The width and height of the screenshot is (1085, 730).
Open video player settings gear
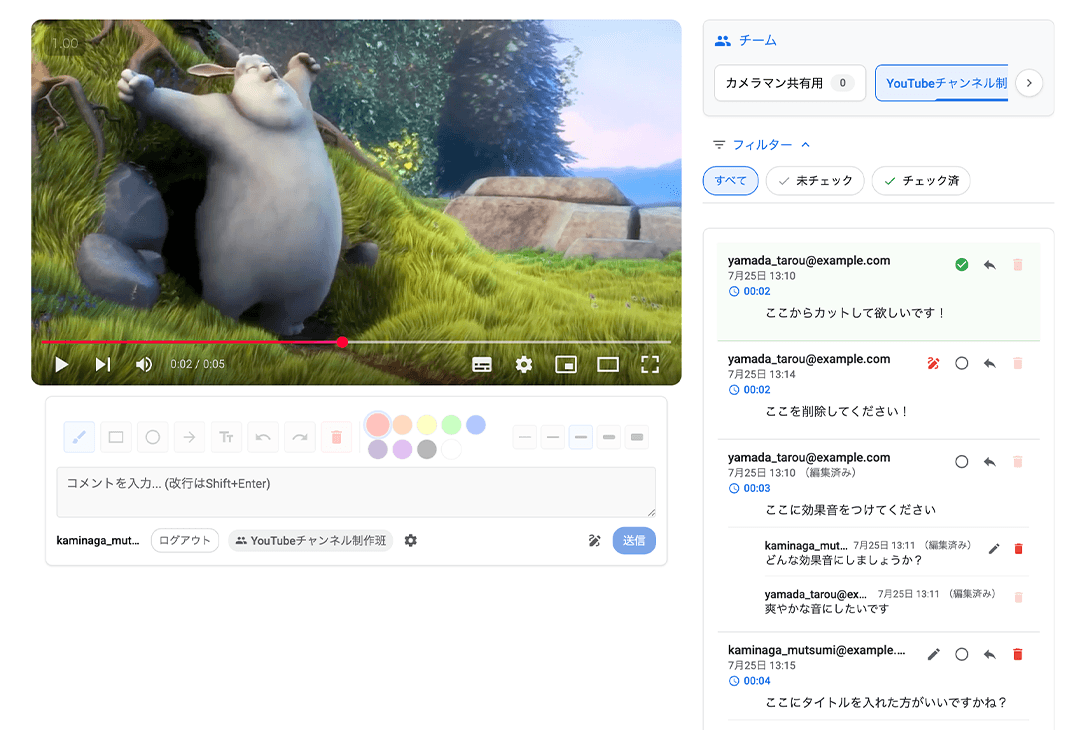[524, 364]
